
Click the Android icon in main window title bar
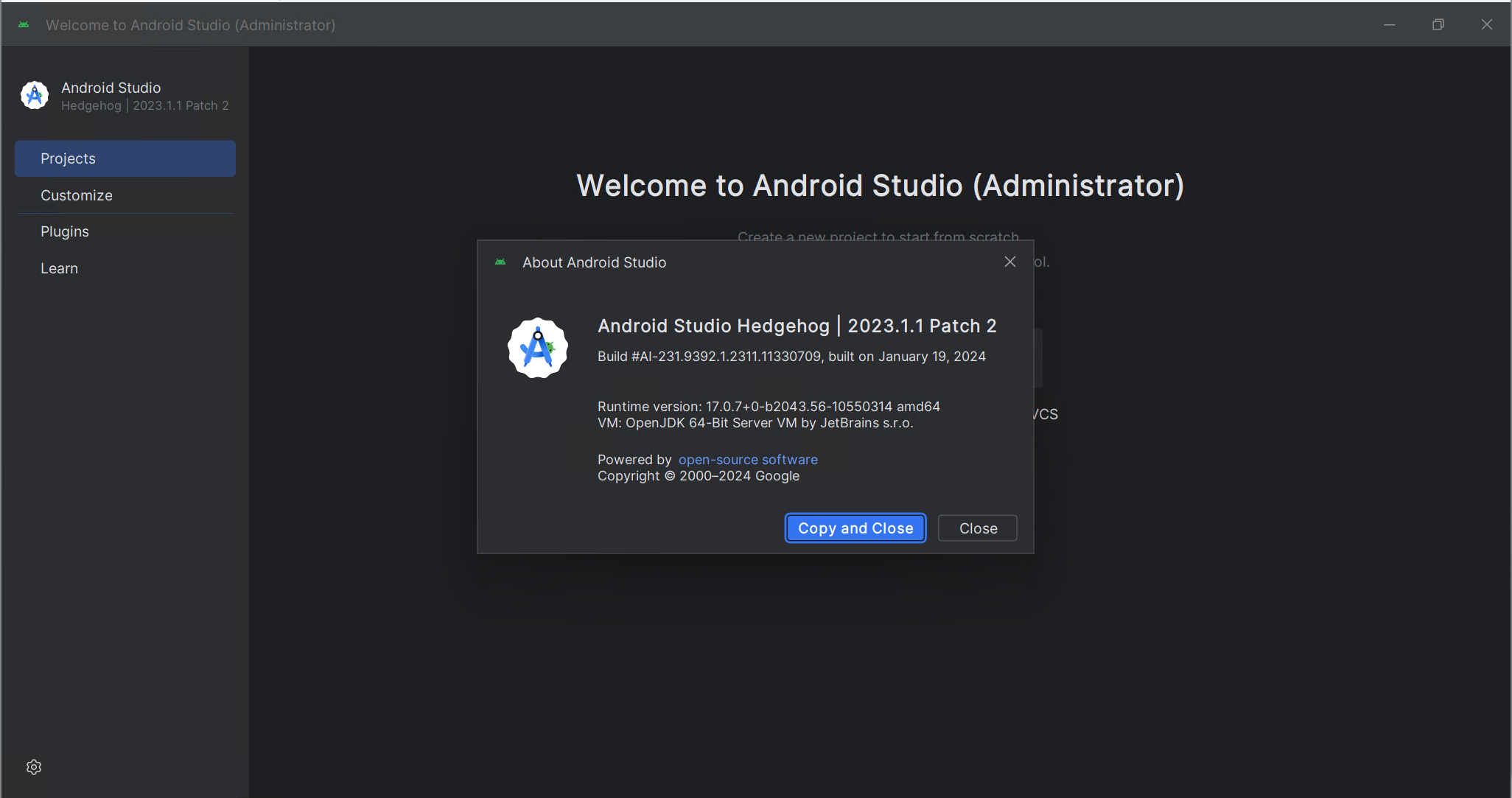tap(24, 25)
